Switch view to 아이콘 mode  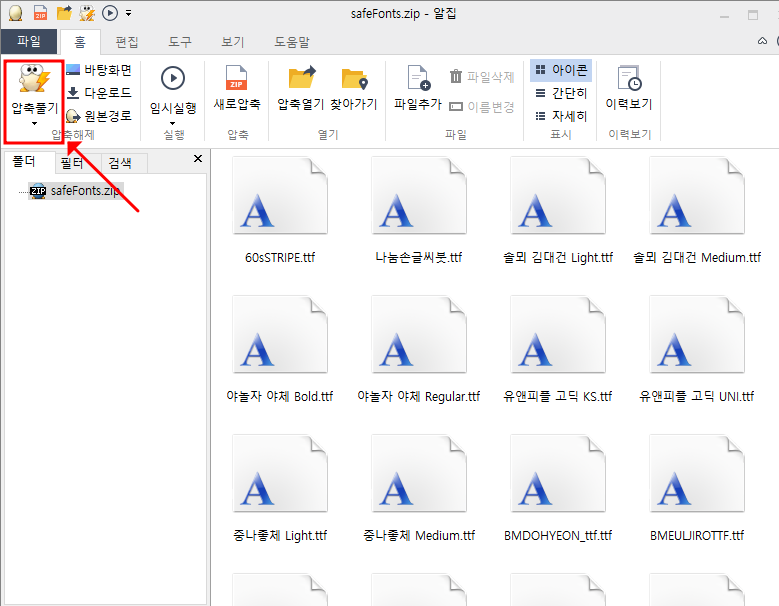[x=561, y=70]
